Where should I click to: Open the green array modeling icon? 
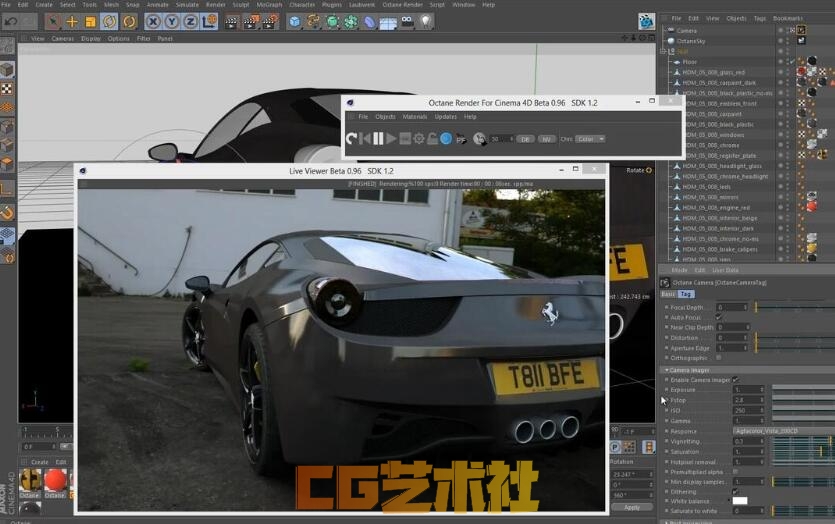351,22
